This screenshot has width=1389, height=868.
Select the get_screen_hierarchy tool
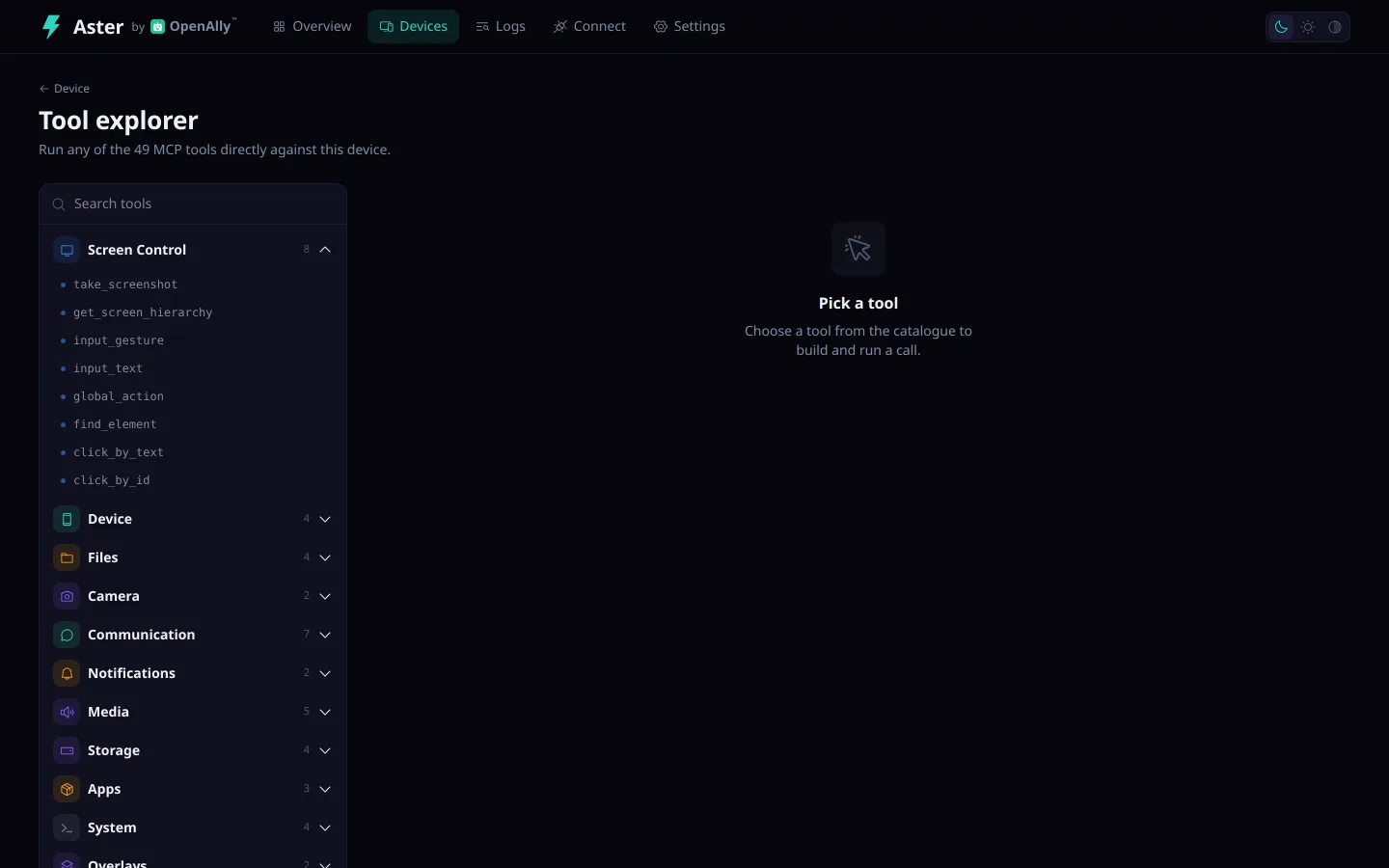[193, 312]
